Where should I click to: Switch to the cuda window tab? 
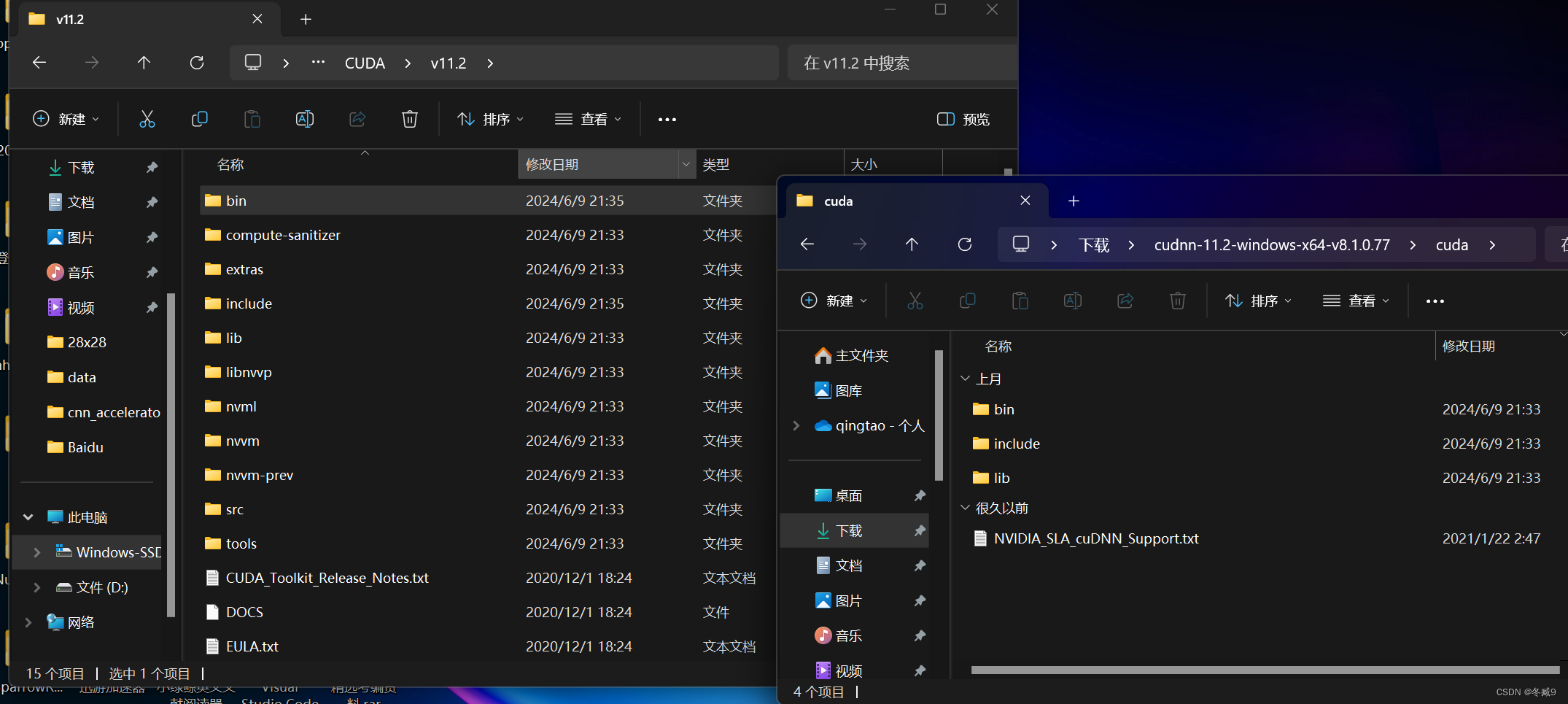click(839, 201)
